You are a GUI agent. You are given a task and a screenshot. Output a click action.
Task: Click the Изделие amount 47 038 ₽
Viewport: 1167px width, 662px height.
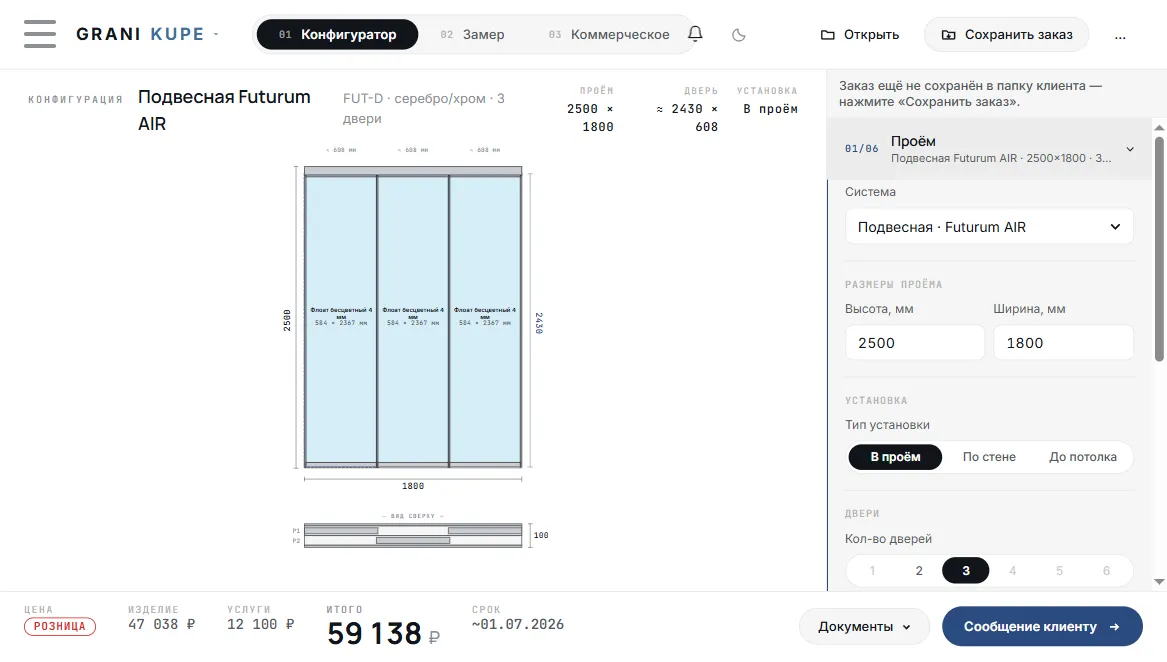162,625
